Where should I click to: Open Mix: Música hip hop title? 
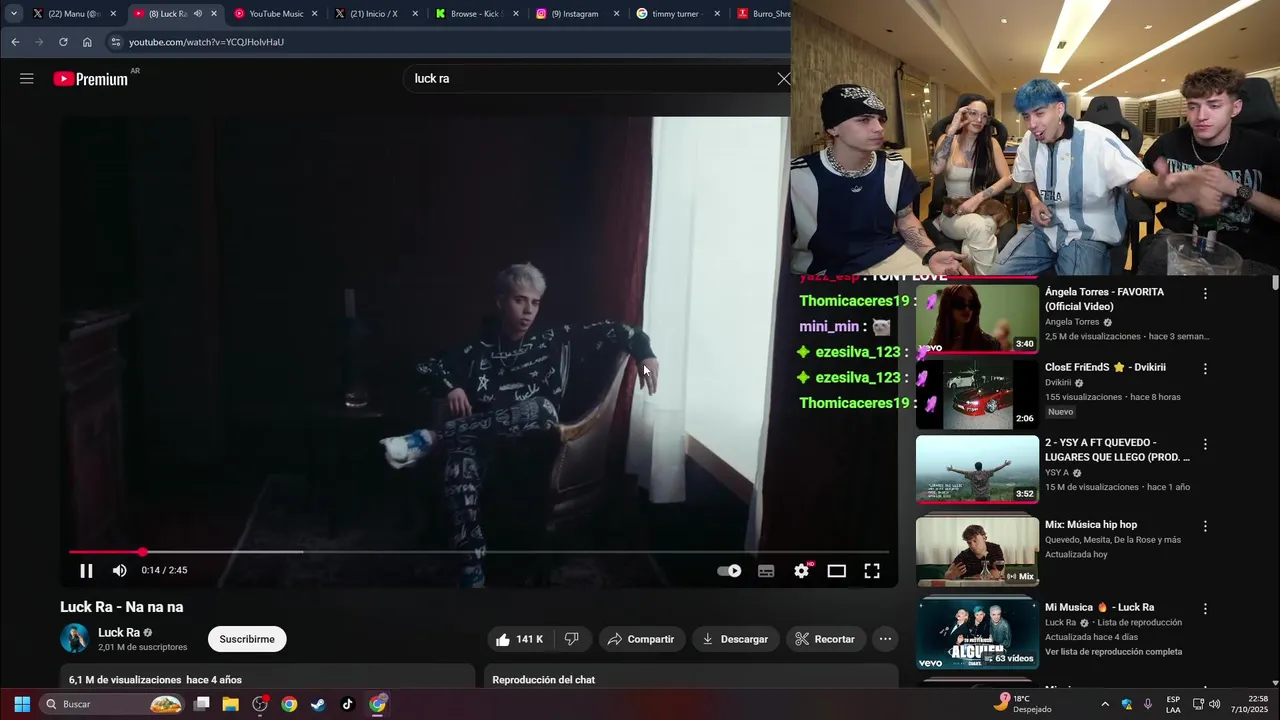tap(1091, 525)
